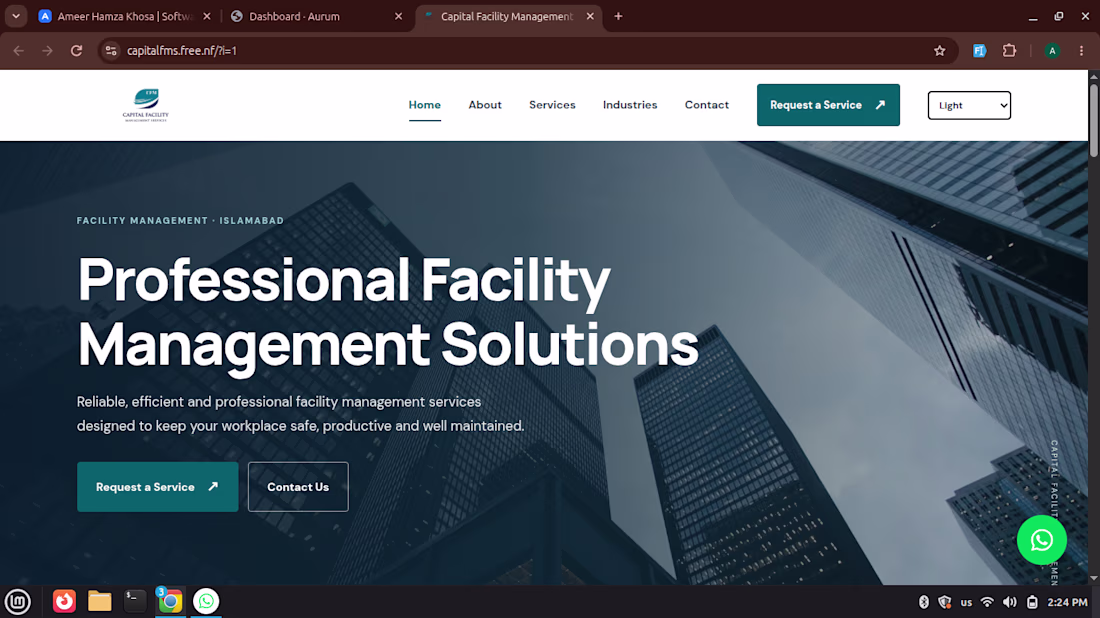Reload the current page
This screenshot has width=1100, height=618.
tap(76, 51)
